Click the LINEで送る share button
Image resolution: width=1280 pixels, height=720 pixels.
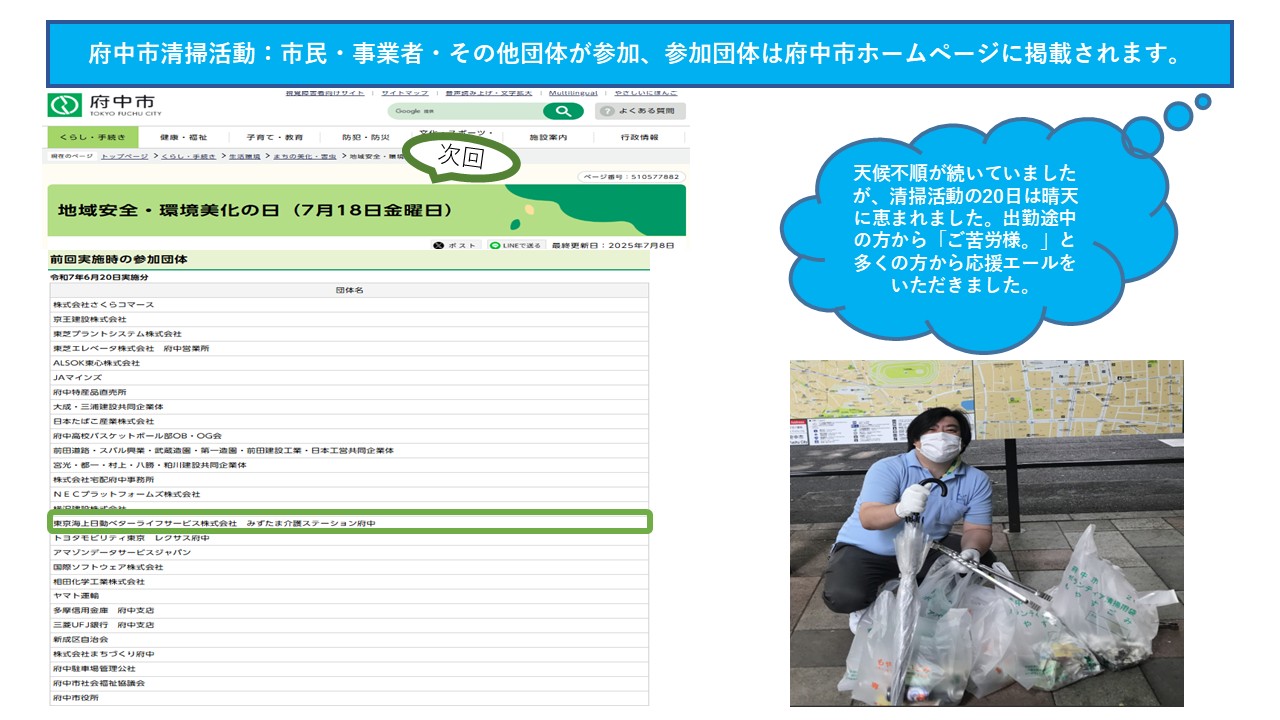point(516,245)
